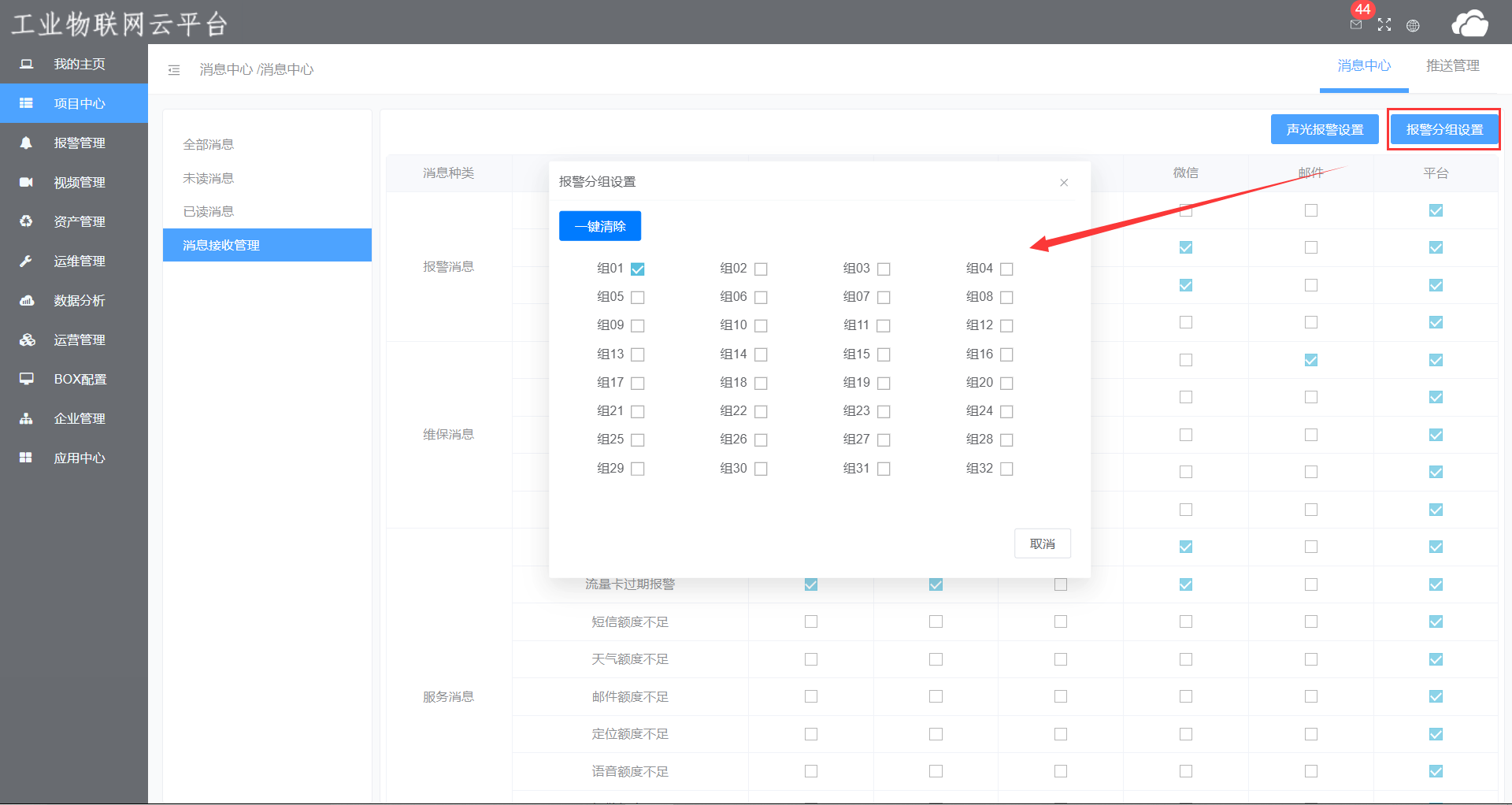Click the mail notification icon with badge 44

coord(1356,24)
